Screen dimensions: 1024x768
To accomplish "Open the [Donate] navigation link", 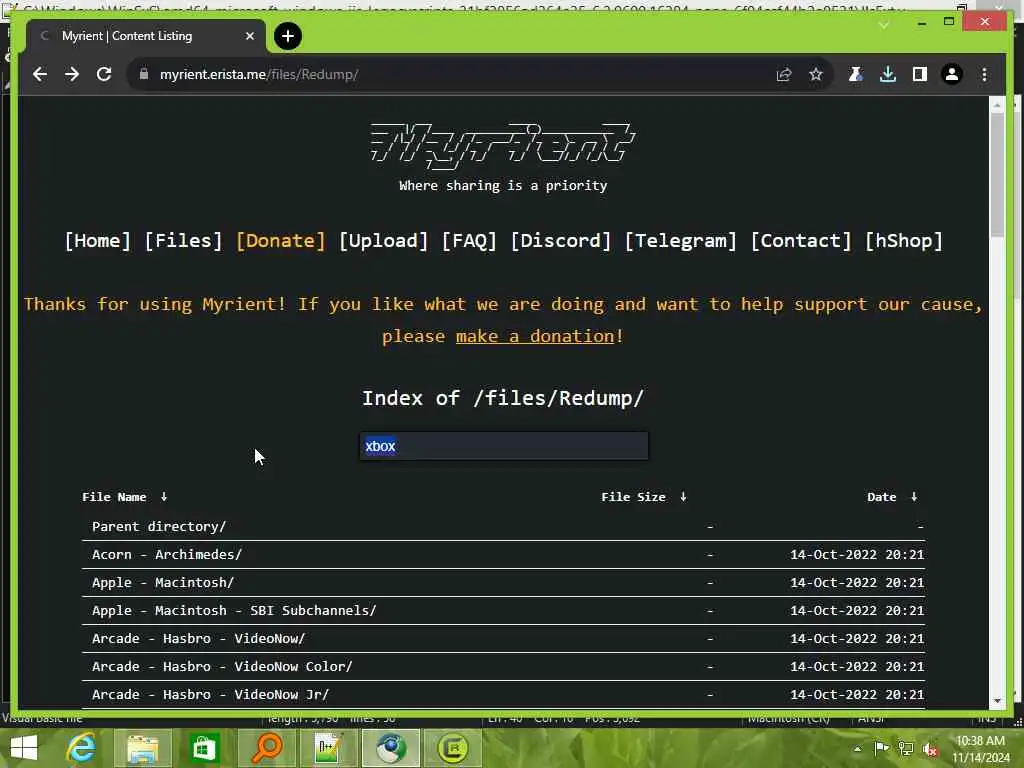I will coord(280,240).
